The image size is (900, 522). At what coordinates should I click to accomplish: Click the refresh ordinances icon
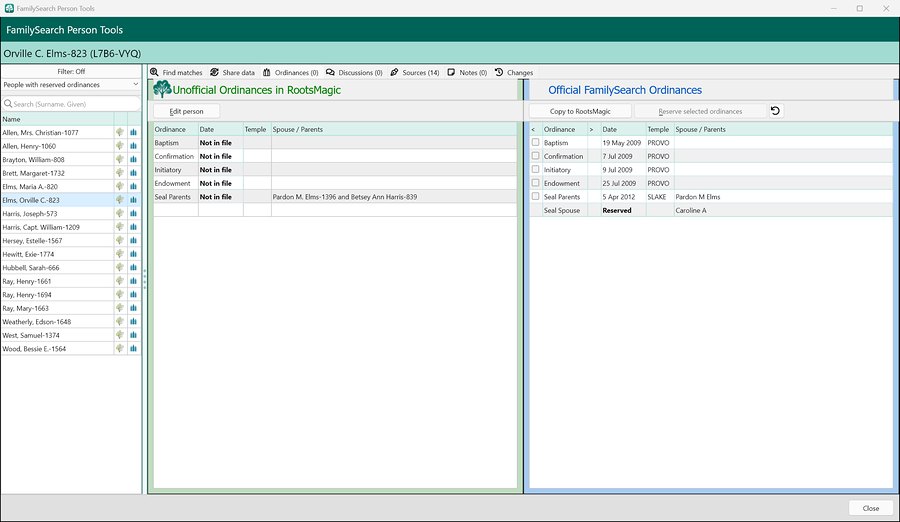(x=775, y=111)
